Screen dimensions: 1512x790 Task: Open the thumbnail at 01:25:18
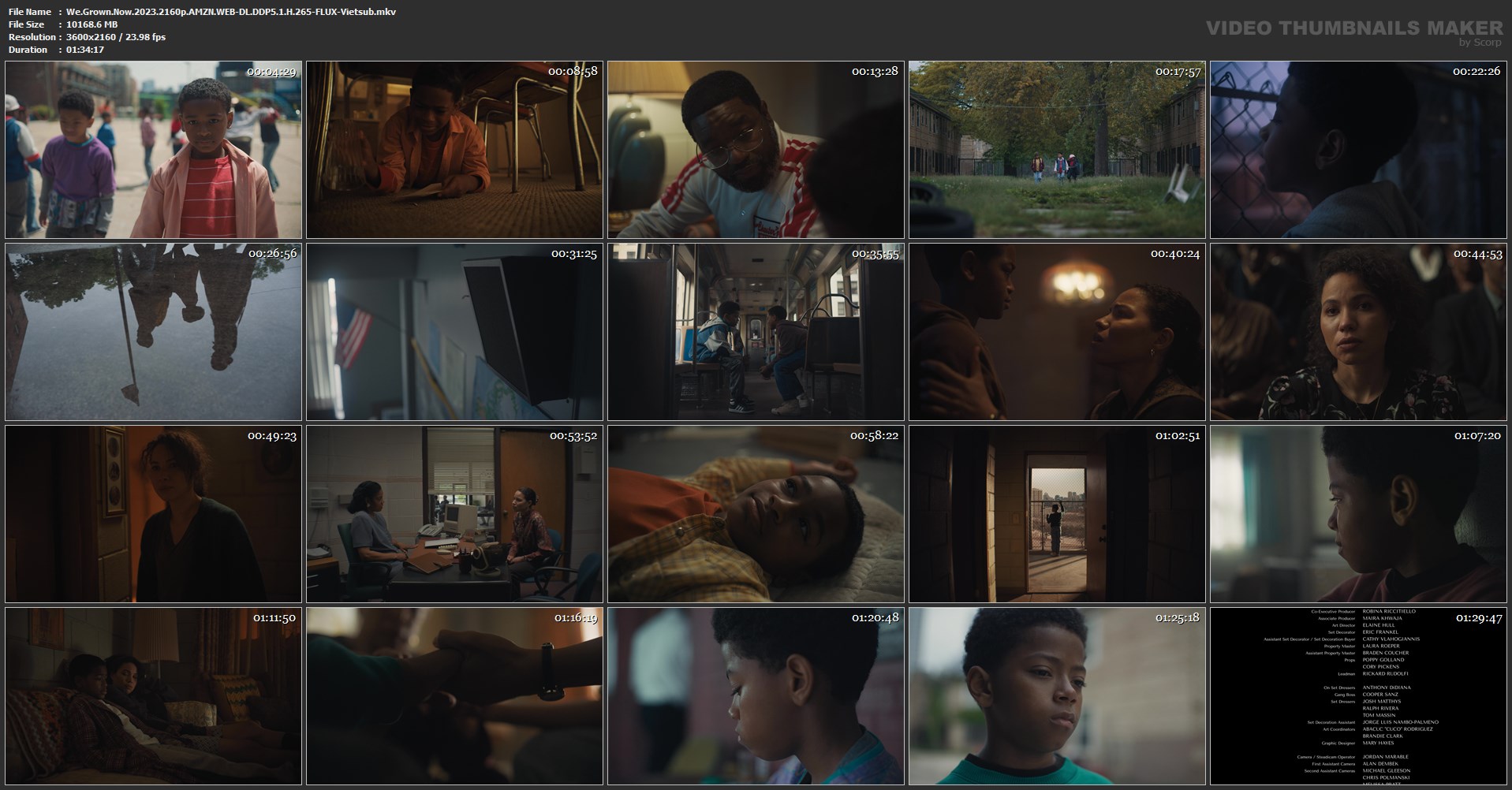tap(1058, 696)
